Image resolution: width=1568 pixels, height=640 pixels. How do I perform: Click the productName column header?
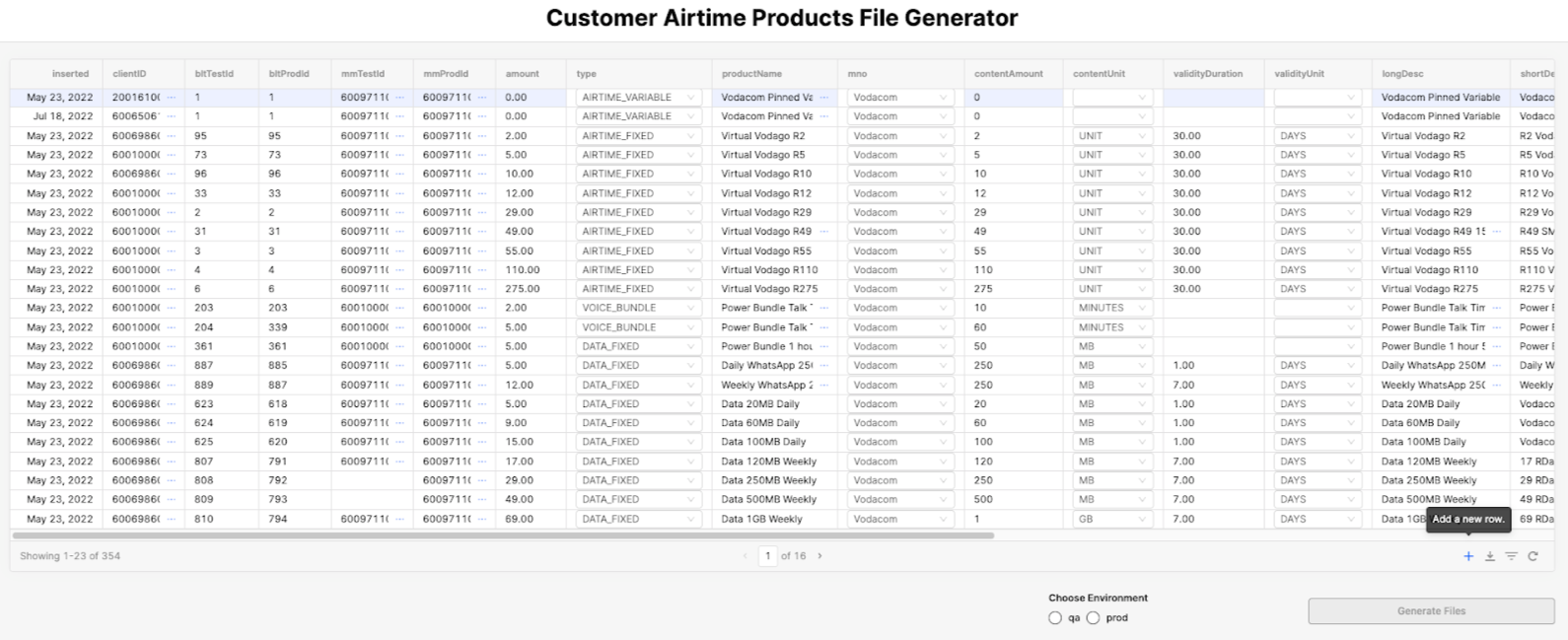[x=751, y=74]
